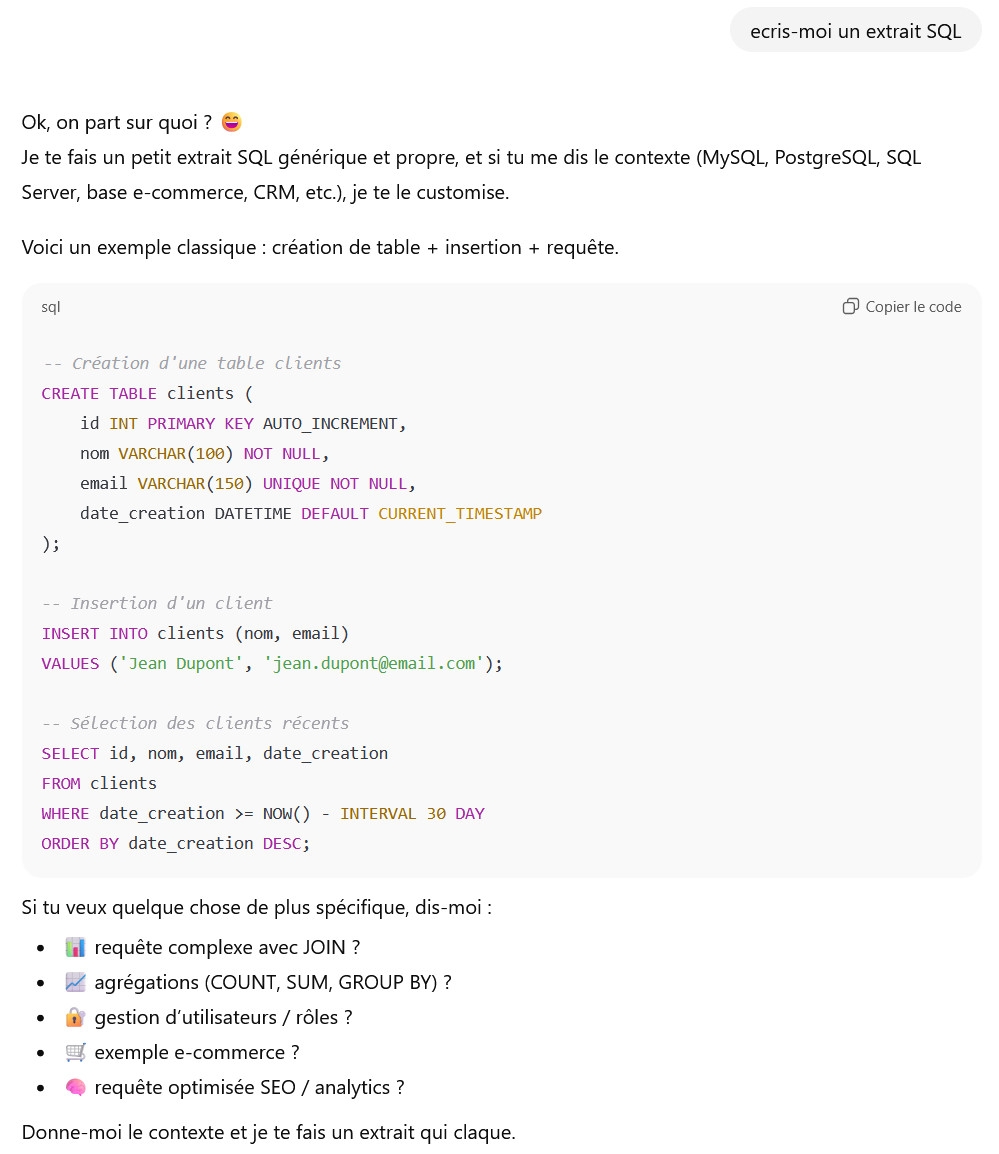Click the "-- Sélection des clients récents" comment
Screen dimensions: 999x1154
(195, 723)
